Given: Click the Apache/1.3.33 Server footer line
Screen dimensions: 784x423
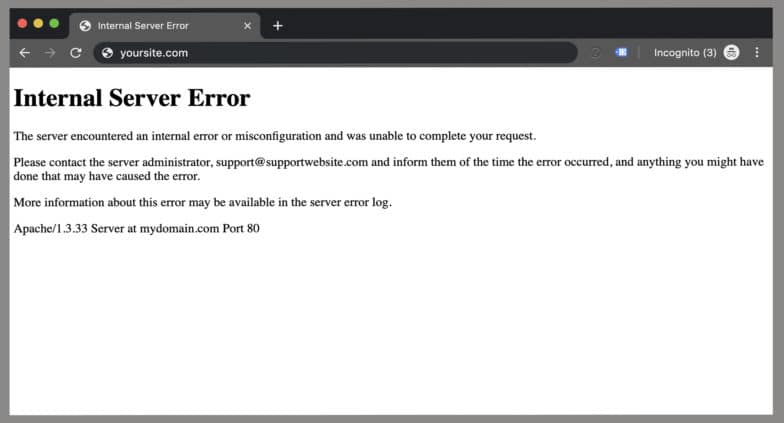Looking at the screenshot, I should pos(136,228).
